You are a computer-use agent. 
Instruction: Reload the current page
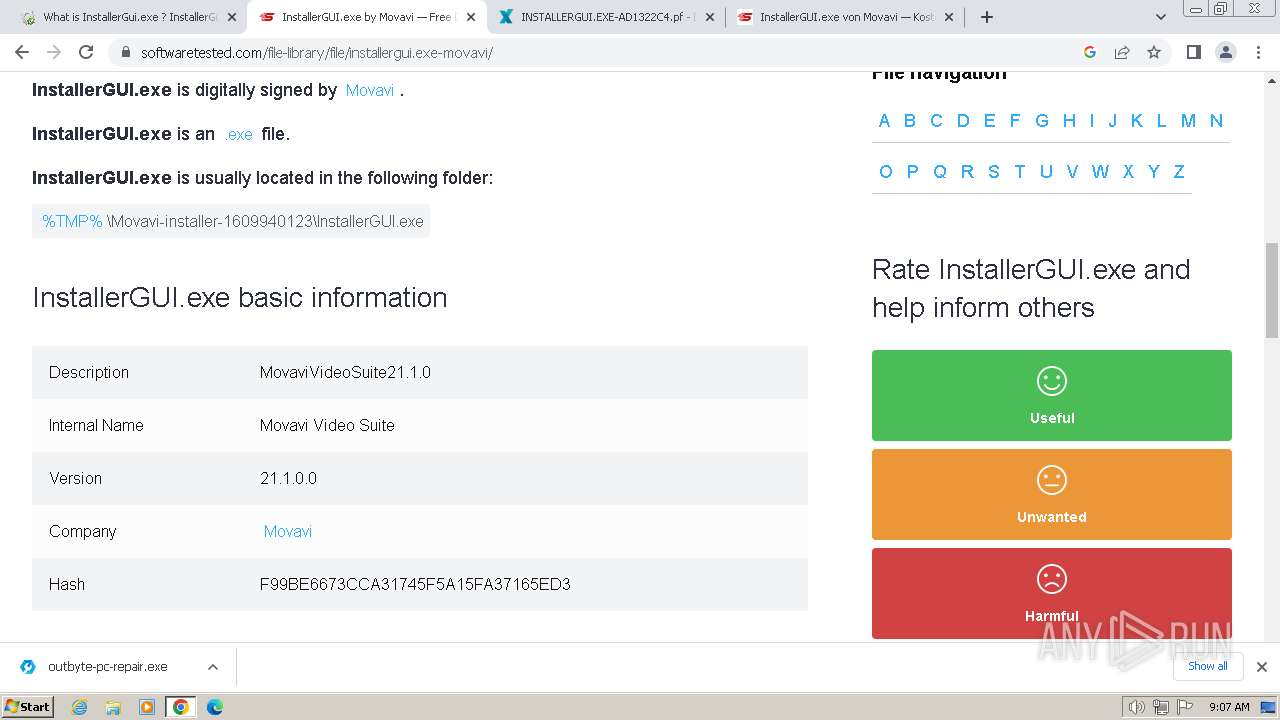[x=86, y=52]
